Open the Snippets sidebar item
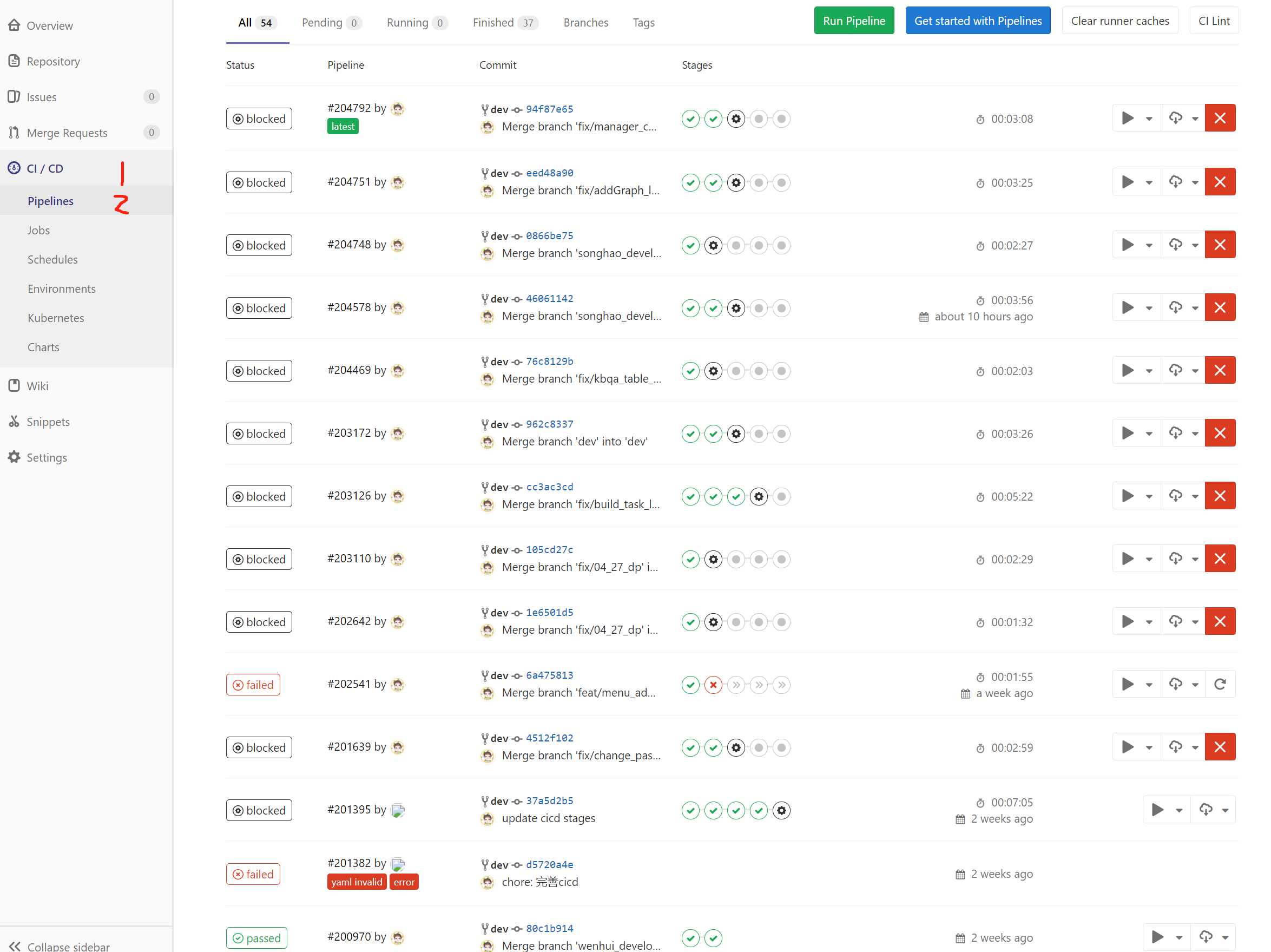Image resolution: width=1271 pixels, height=952 pixels. tap(48, 422)
